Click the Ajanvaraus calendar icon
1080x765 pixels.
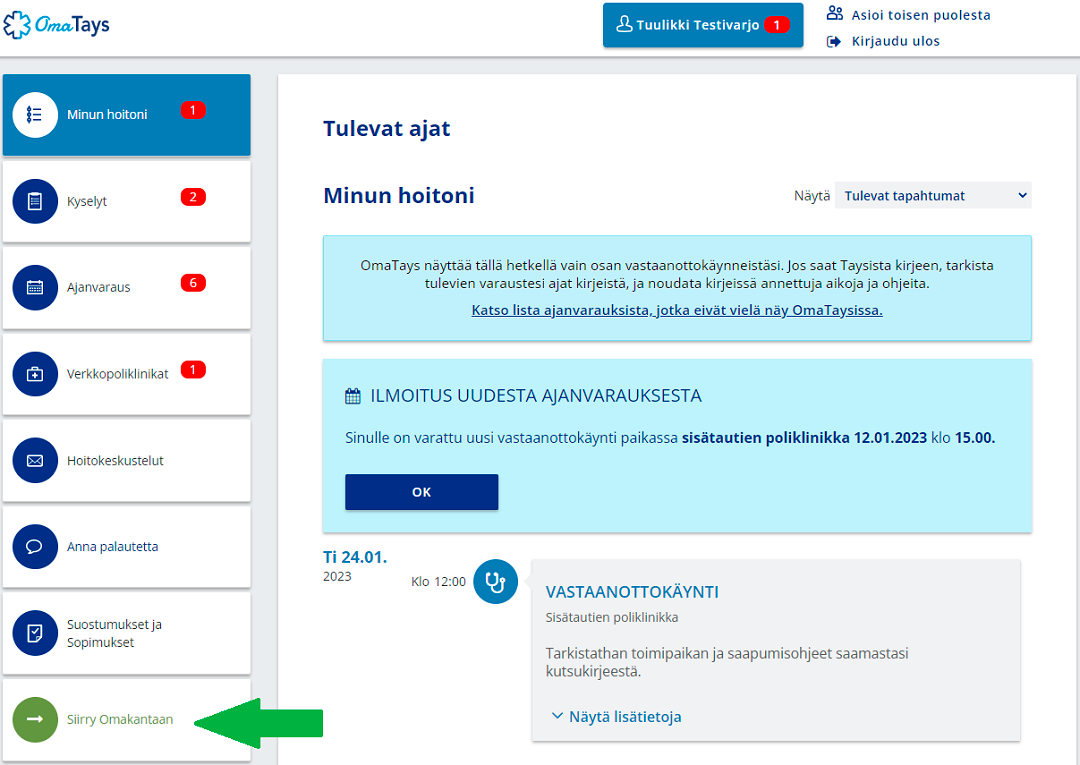tap(35, 288)
